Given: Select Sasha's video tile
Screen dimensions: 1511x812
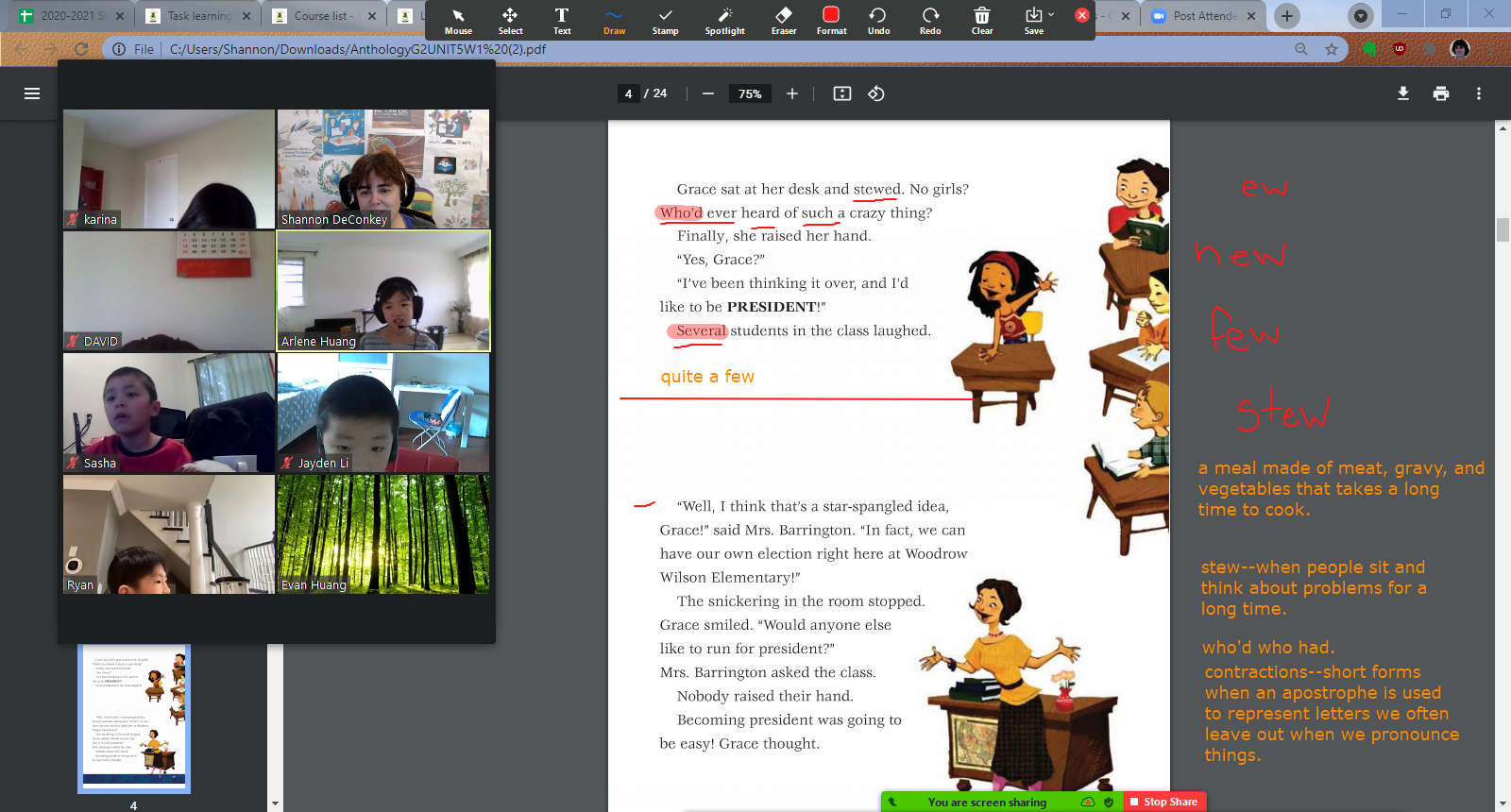Looking at the screenshot, I should 169,413.
